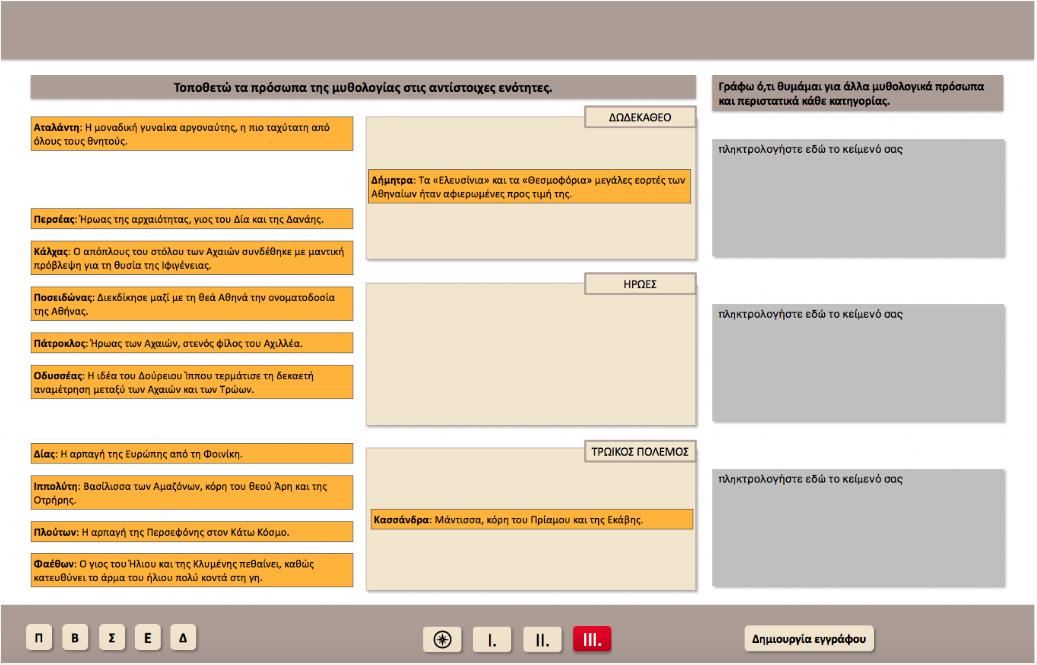Image resolution: width=1037 pixels, height=665 pixels.
Task: Click the Κασσάνδρα card in ΤΡΩΙΚΟΣ ΠΟΛΕΜΟΣ box
Action: coord(532,520)
